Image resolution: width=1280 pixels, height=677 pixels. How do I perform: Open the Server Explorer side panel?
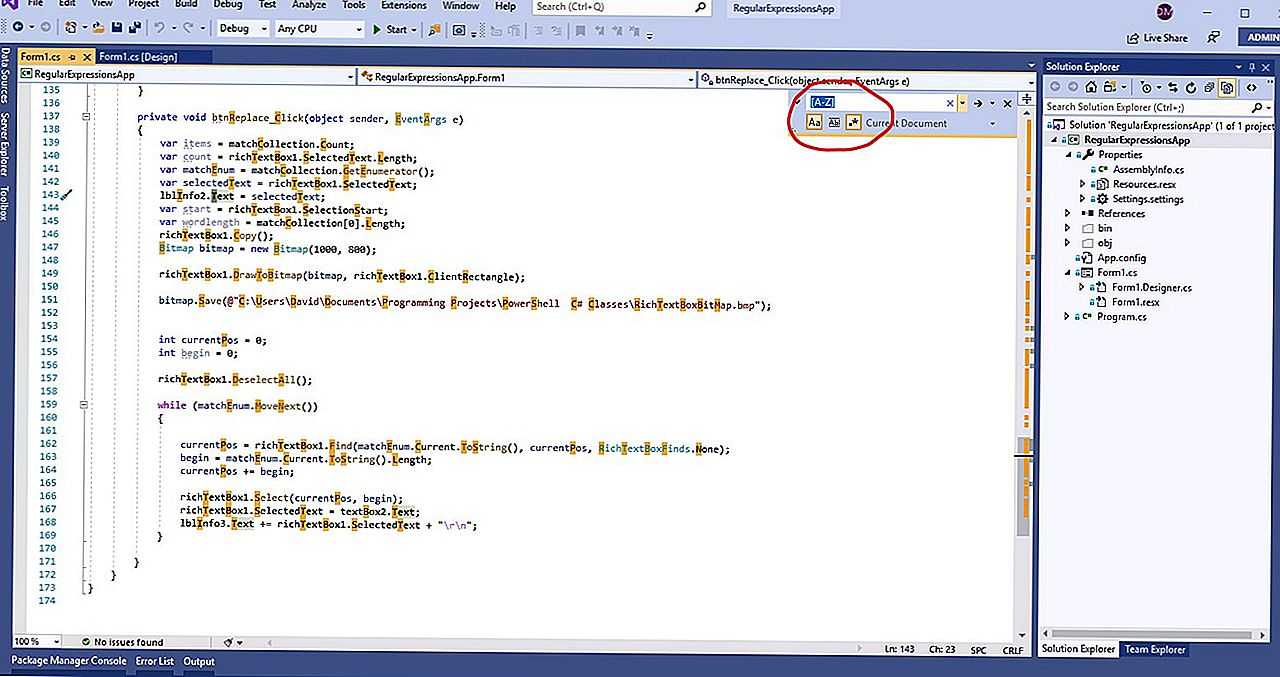[6, 143]
